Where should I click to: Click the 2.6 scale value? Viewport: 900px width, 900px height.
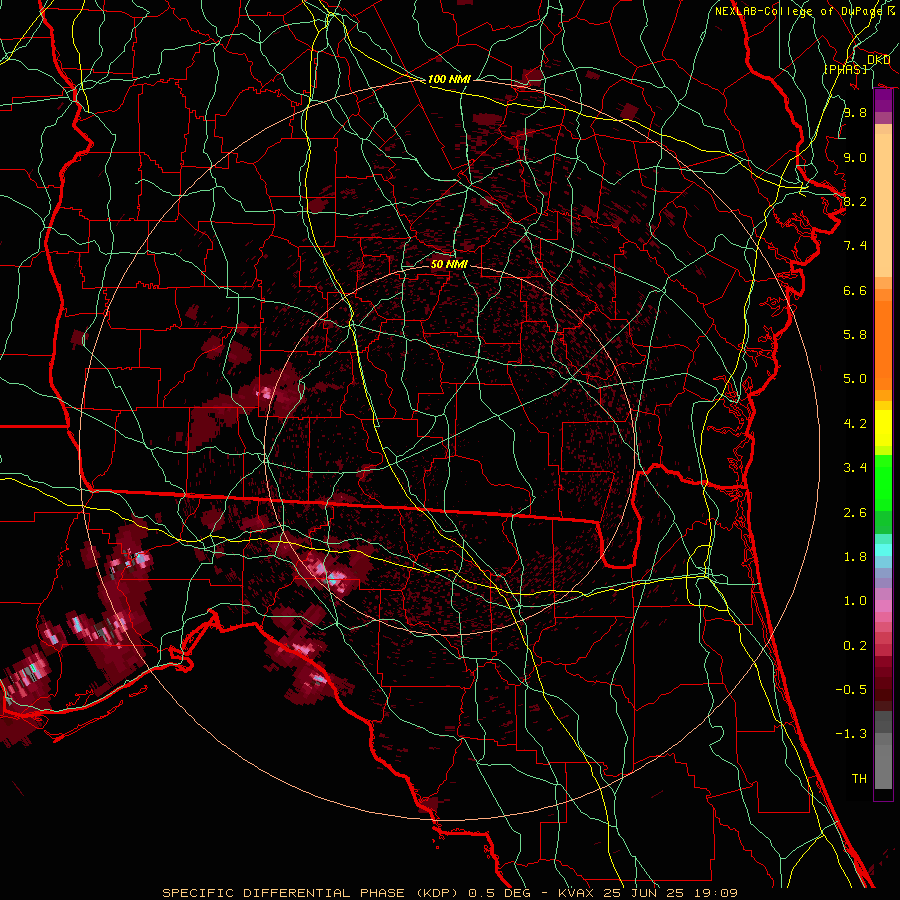click(x=855, y=513)
